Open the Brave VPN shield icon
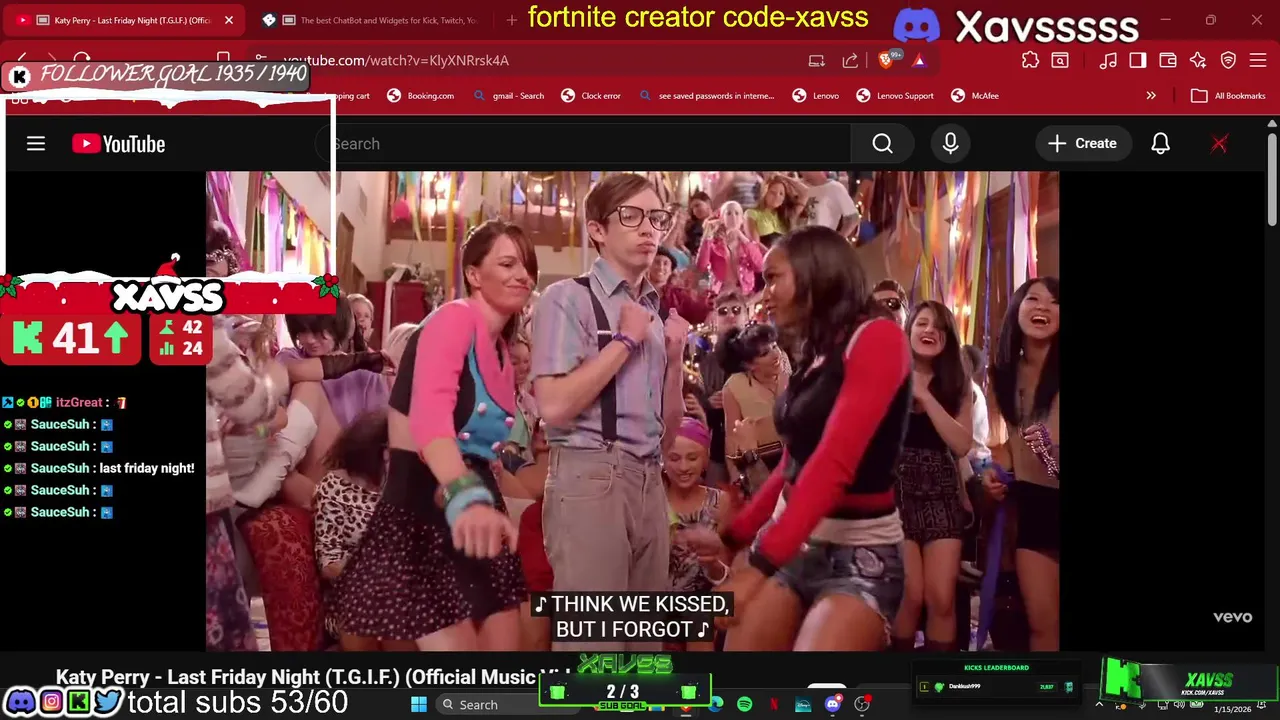Screen dimensions: 1280x720 1229,61
